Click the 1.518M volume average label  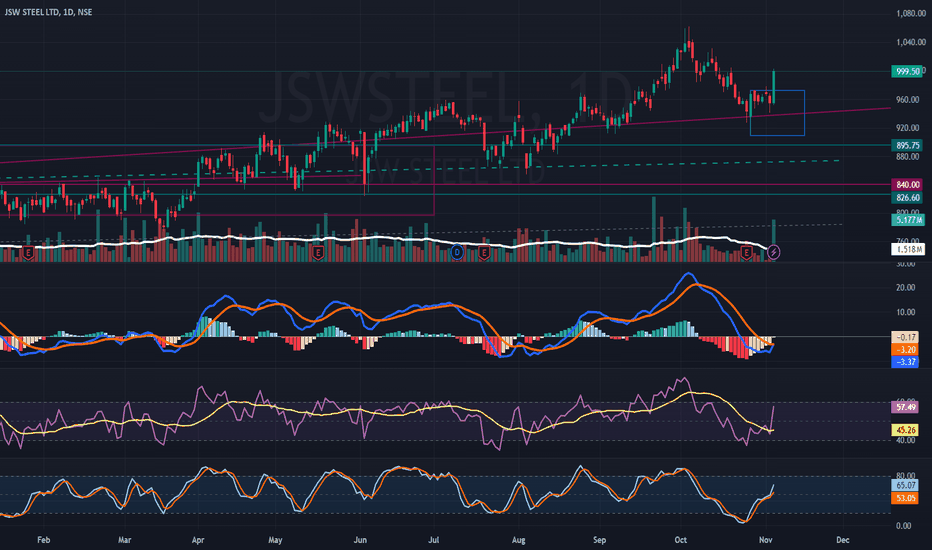coord(908,249)
